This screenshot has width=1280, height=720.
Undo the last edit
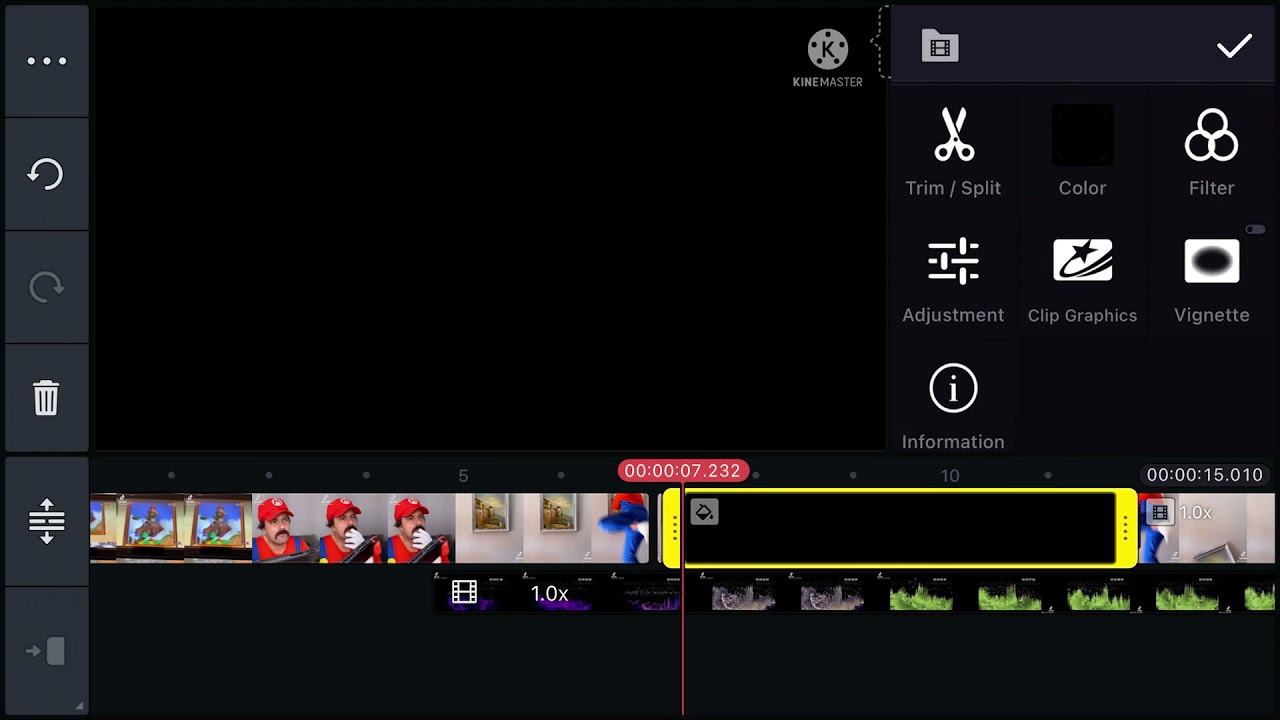46,174
